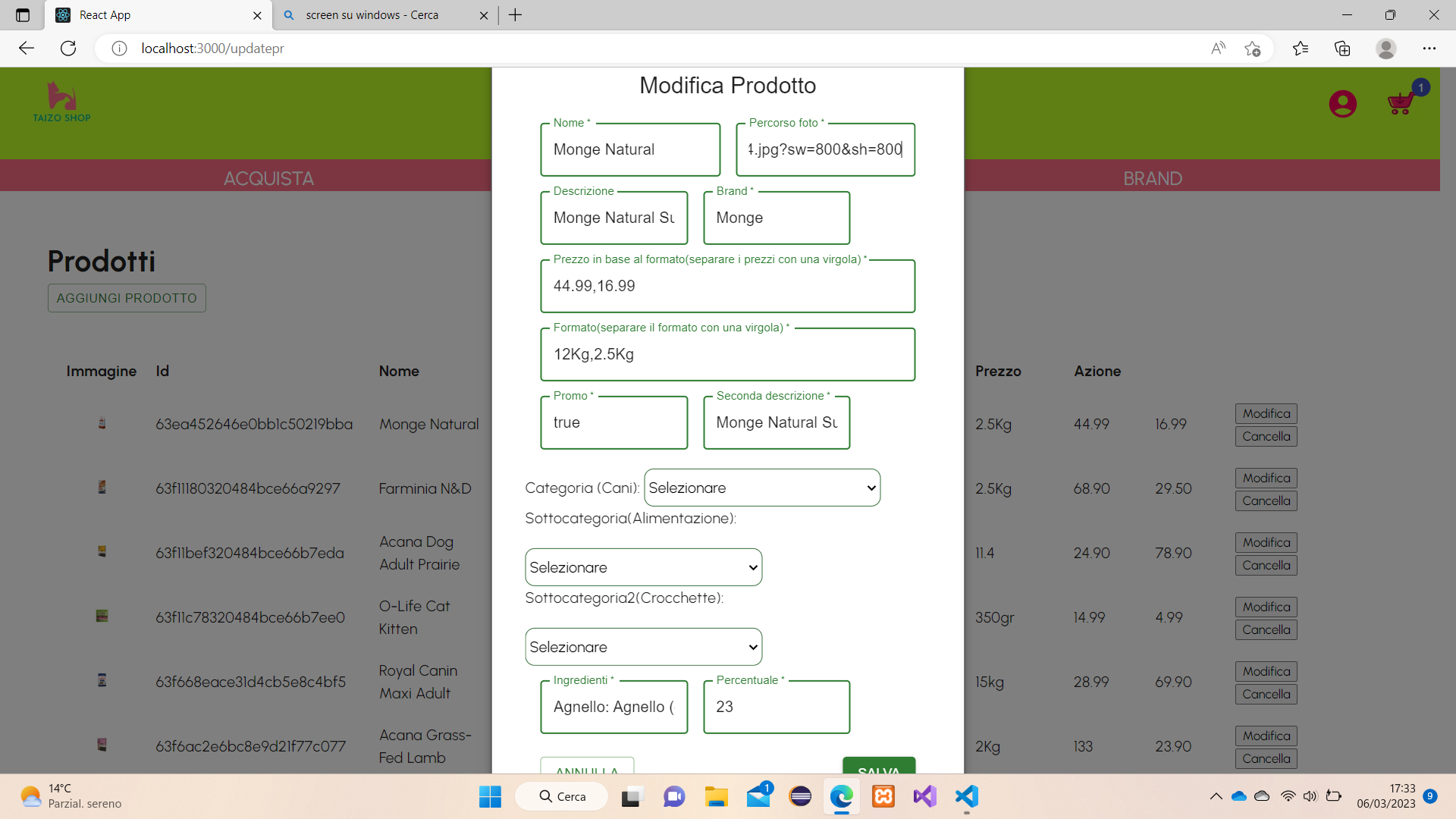Launch XAMPP from the taskbar

pos(883,796)
